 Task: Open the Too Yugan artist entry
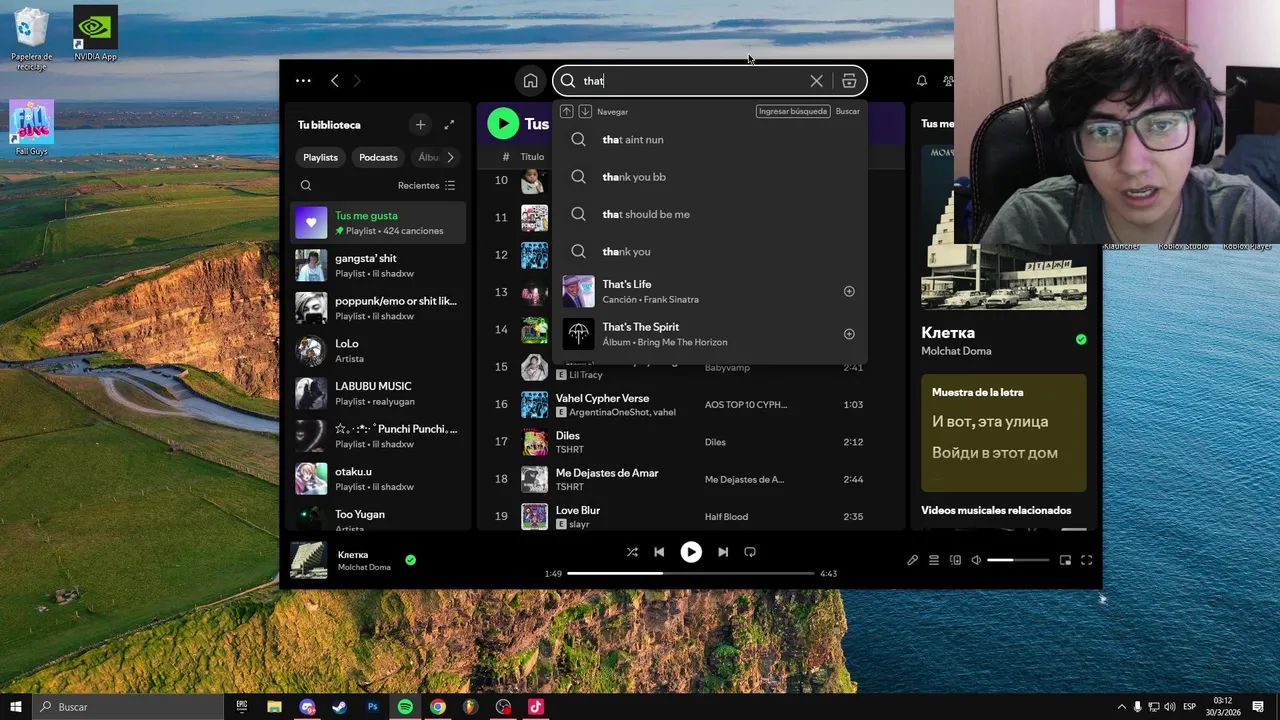tap(378, 518)
